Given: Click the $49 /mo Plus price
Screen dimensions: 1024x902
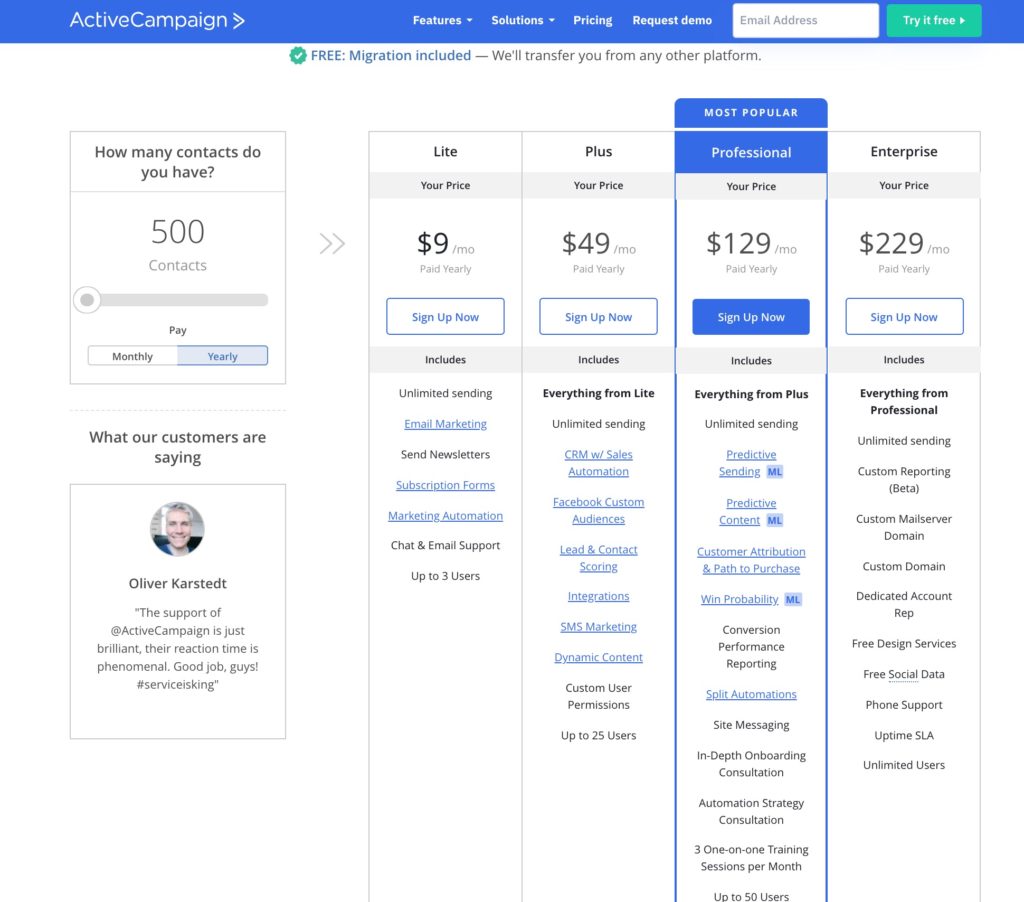Looking at the screenshot, I should 598,244.
